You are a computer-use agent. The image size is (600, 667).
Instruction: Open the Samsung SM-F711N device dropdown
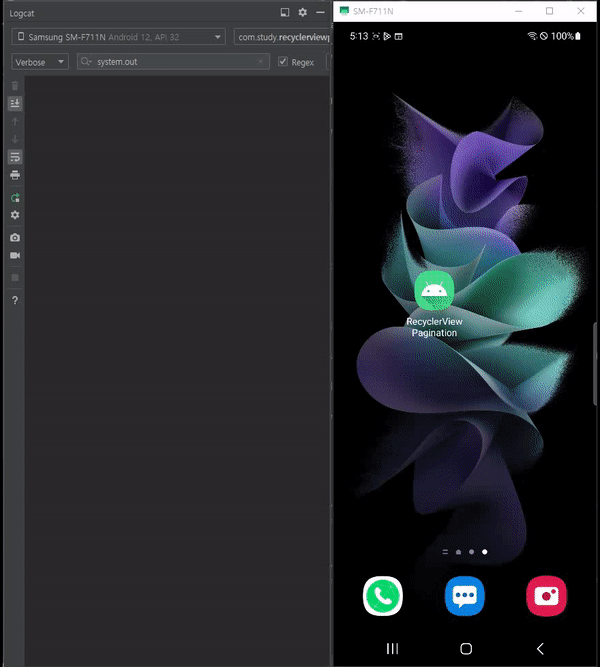118,37
